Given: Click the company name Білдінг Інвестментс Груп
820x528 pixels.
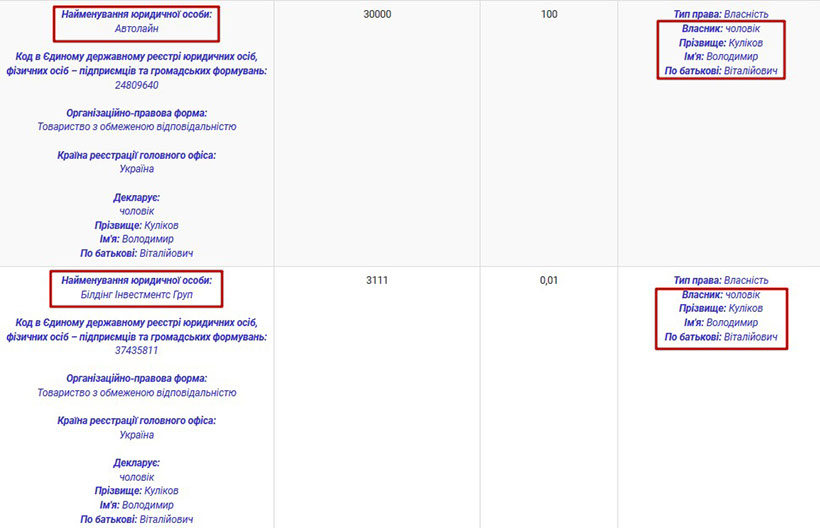Looking at the screenshot, I should (x=136, y=295).
